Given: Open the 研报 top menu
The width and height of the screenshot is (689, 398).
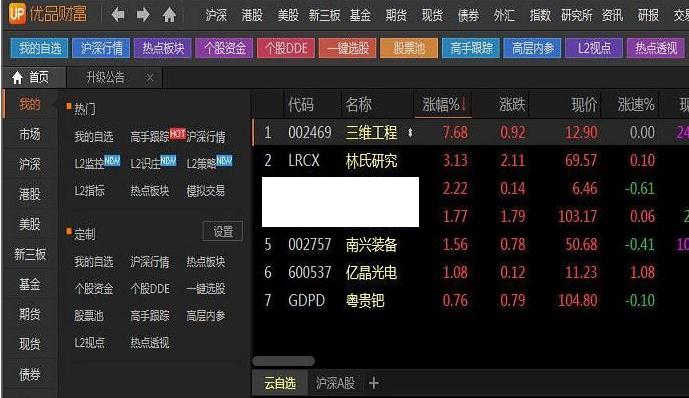Looking at the screenshot, I should coord(649,15).
